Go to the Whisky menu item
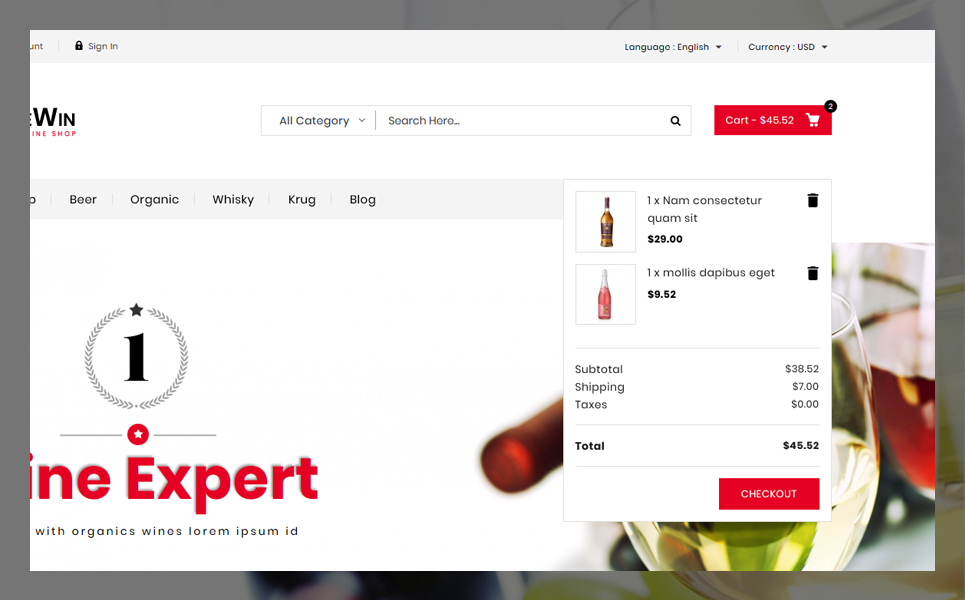The height and width of the screenshot is (600, 965). (x=233, y=199)
